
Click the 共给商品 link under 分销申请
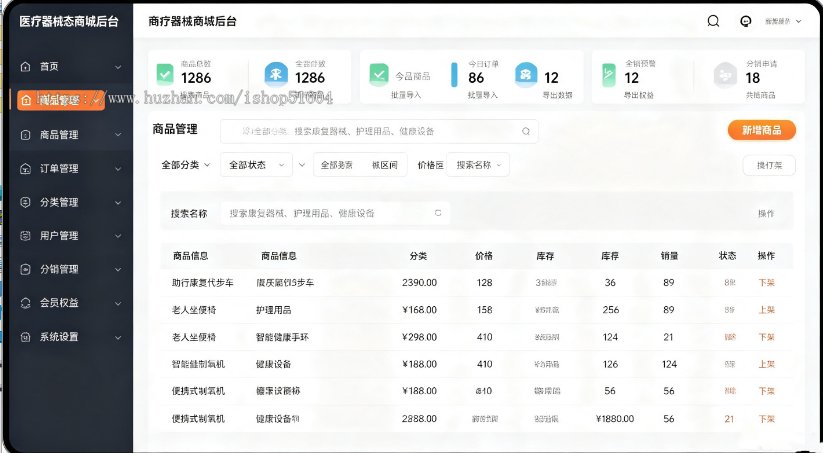tap(761, 95)
